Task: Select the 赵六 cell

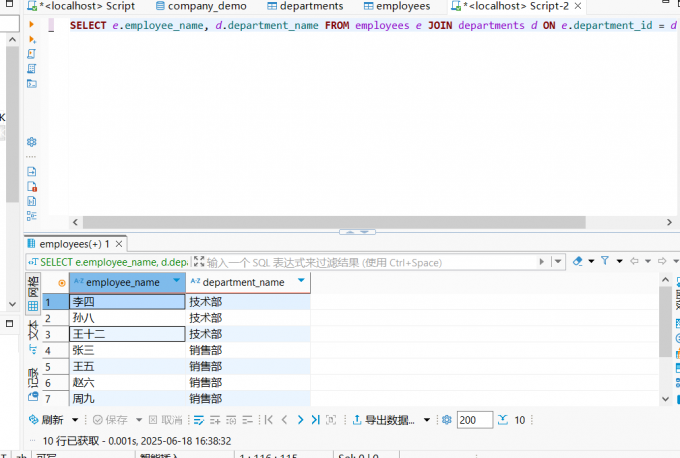Action: (127, 383)
